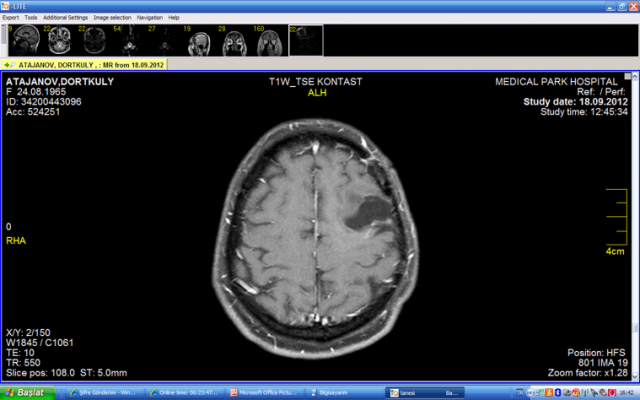The height and width of the screenshot is (400, 640).
Task: Select the ATAJANOV, DORTKULY MR study tab
Action: tap(84, 65)
